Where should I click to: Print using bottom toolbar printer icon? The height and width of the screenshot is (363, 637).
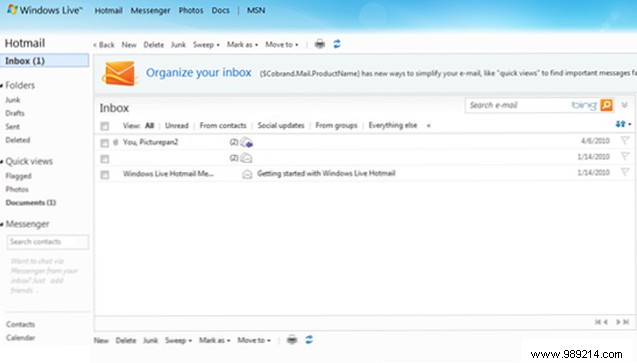coord(292,339)
